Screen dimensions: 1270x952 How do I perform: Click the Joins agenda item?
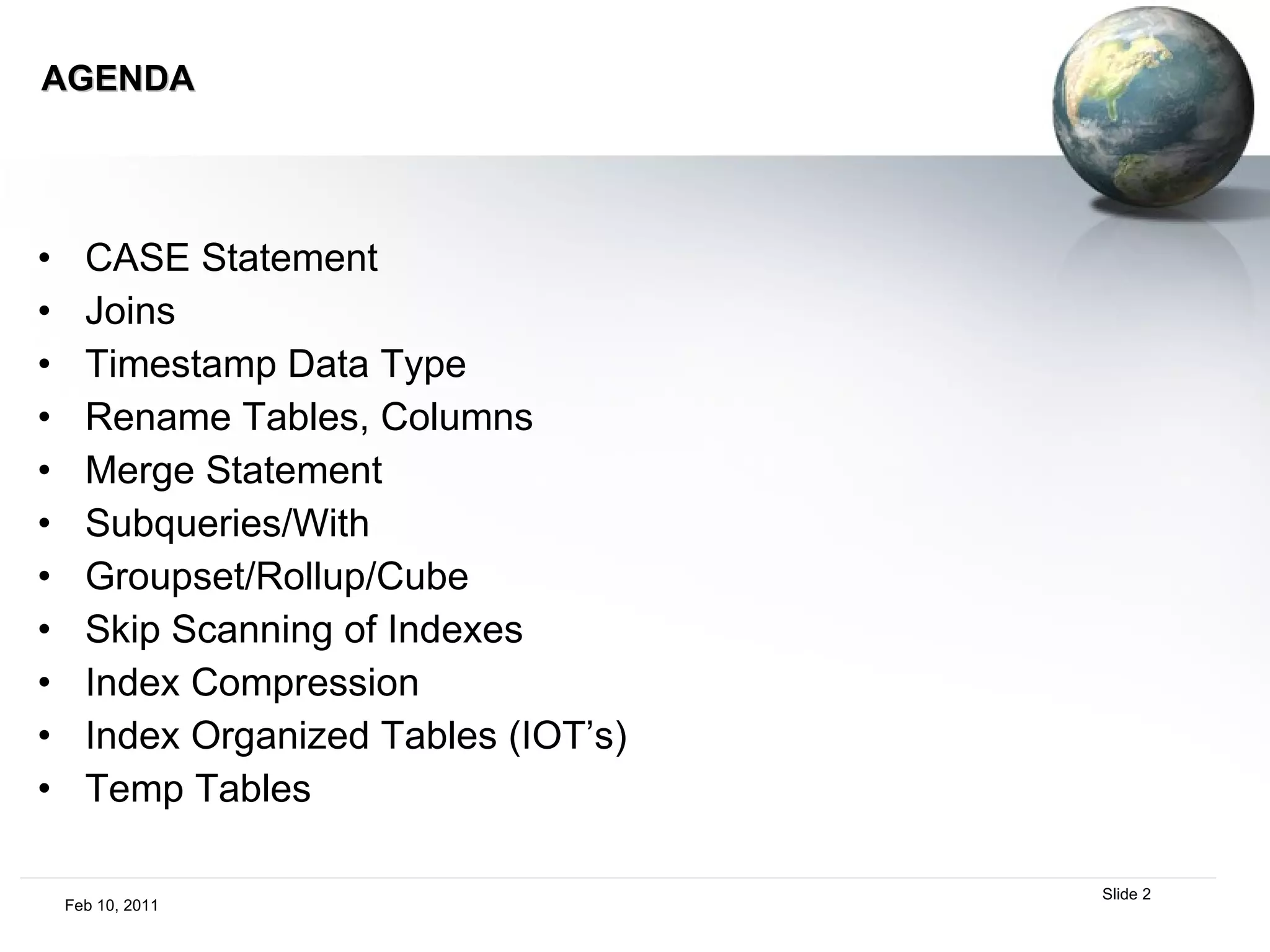tap(130, 311)
